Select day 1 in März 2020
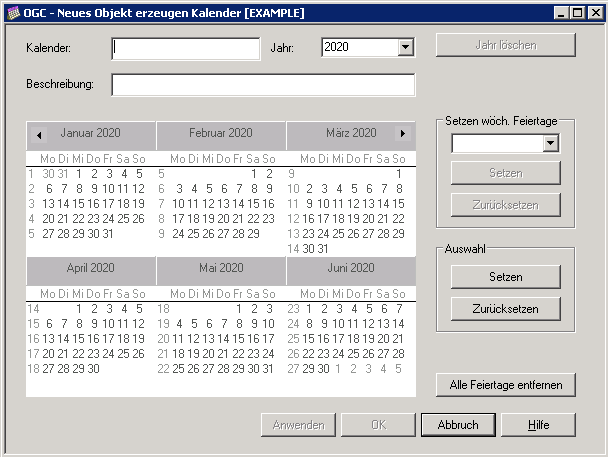The width and height of the screenshot is (608, 457). 398,174
